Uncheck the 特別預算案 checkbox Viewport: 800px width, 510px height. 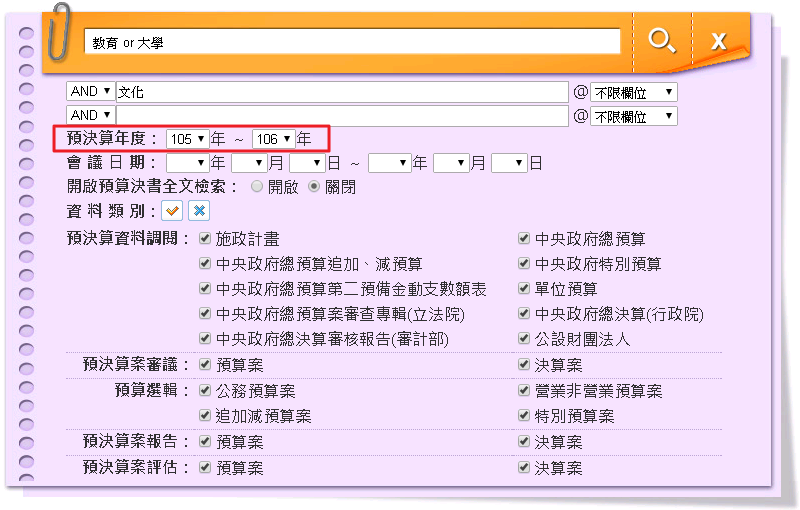(x=524, y=416)
